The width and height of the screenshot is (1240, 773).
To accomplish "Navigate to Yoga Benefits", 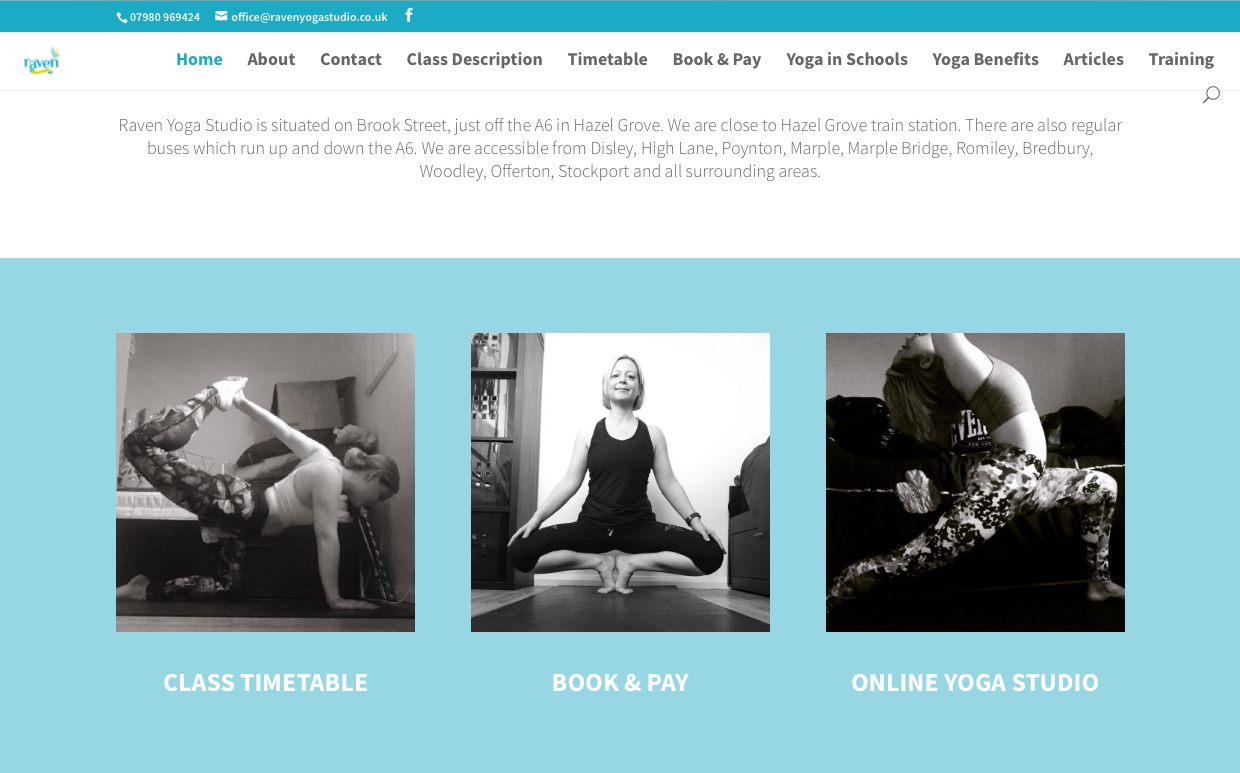I will [986, 59].
